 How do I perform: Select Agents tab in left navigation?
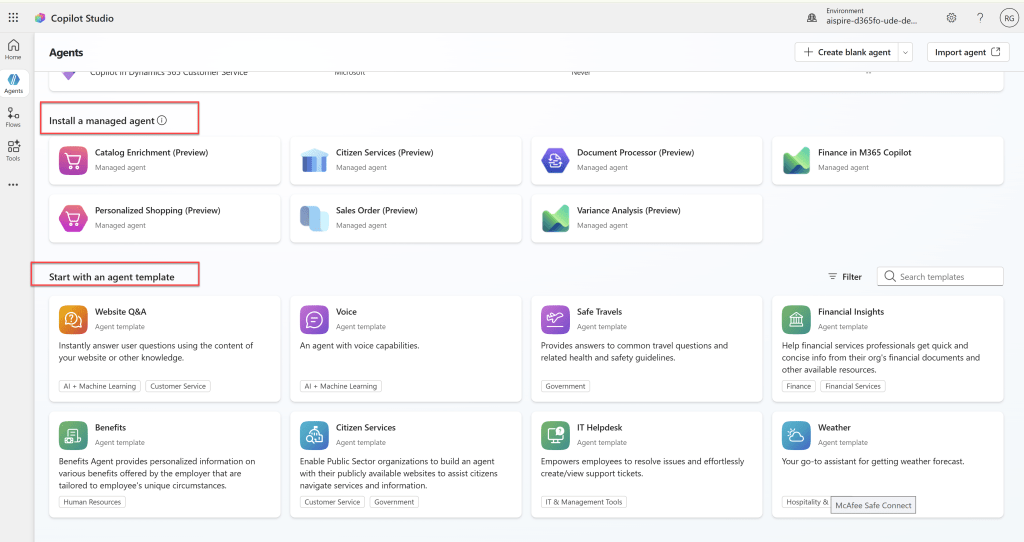pos(13,83)
